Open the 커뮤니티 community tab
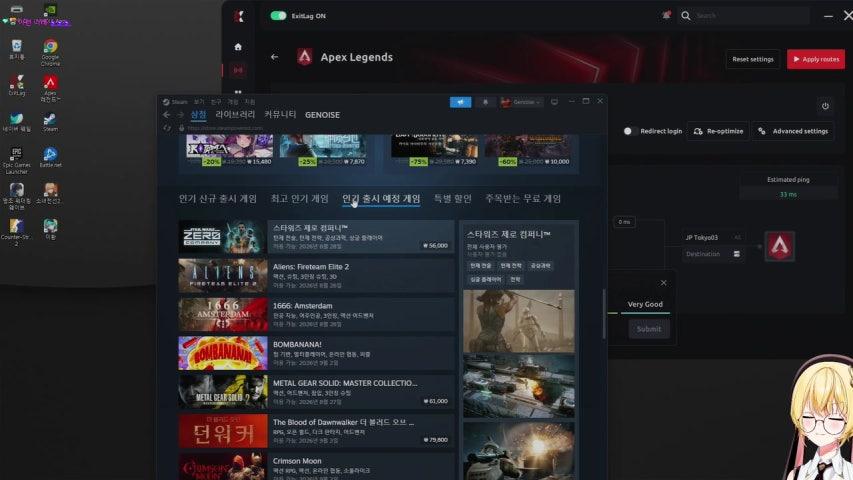The width and height of the screenshot is (853, 480). [x=280, y=115]
